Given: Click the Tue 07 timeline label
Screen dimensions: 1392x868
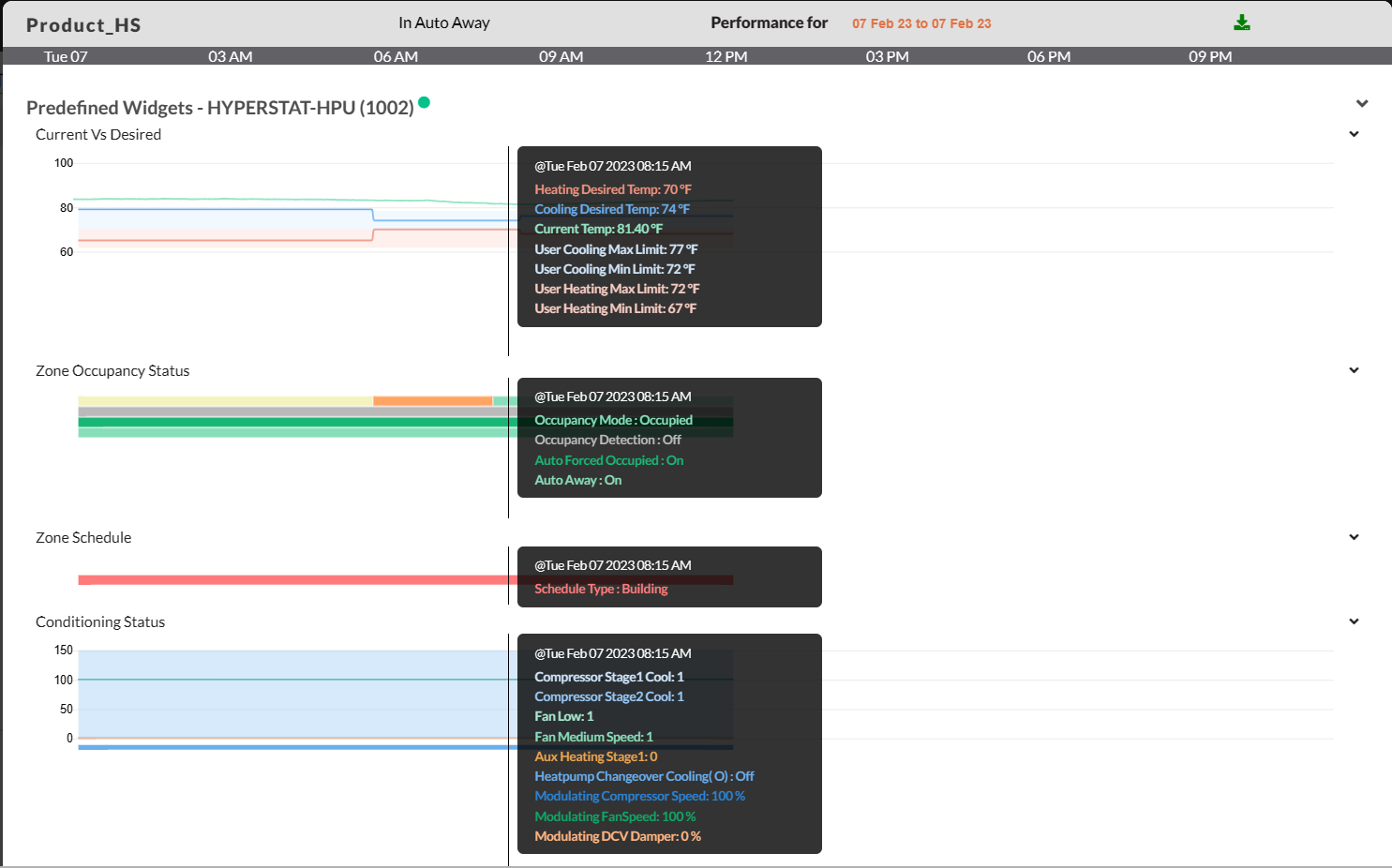Looking at the screenshot, I should pos(66,56).
